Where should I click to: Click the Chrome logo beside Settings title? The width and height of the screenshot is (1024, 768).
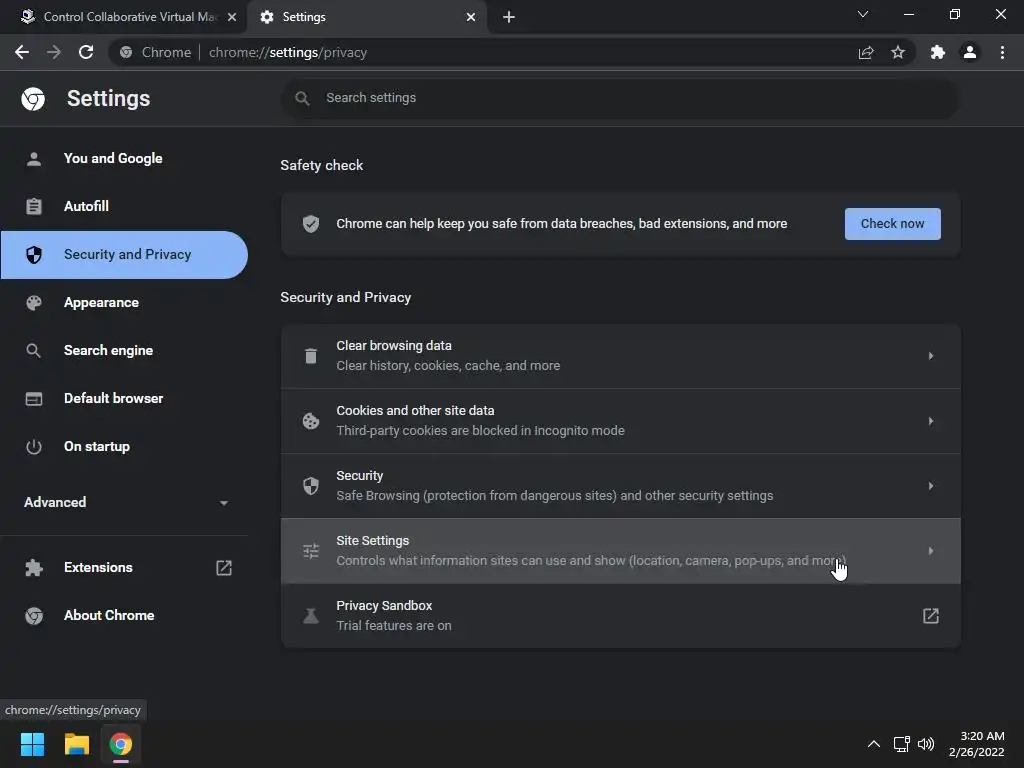[33, 99]
